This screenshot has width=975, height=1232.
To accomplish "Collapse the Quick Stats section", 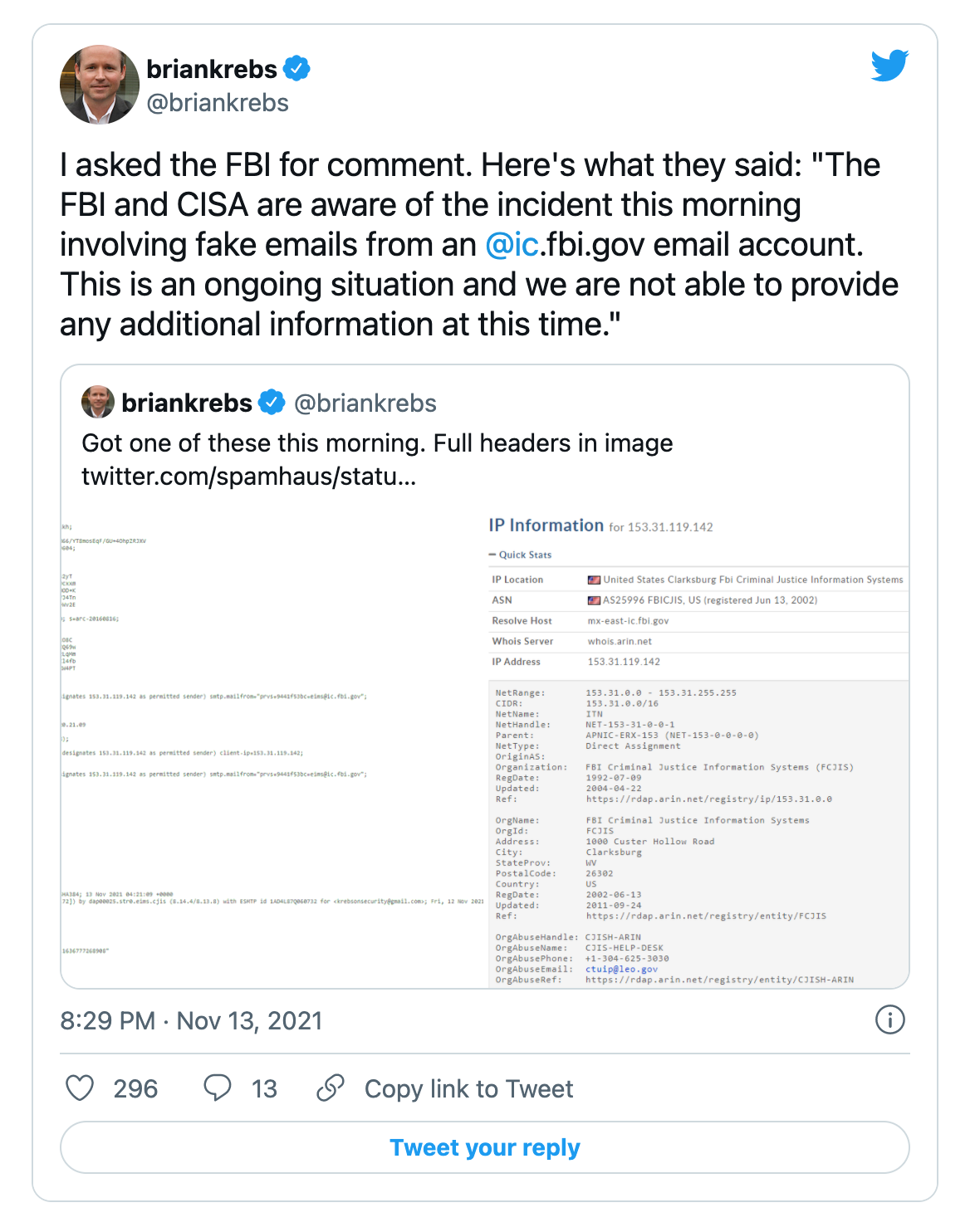I will [x=521, y=555].
